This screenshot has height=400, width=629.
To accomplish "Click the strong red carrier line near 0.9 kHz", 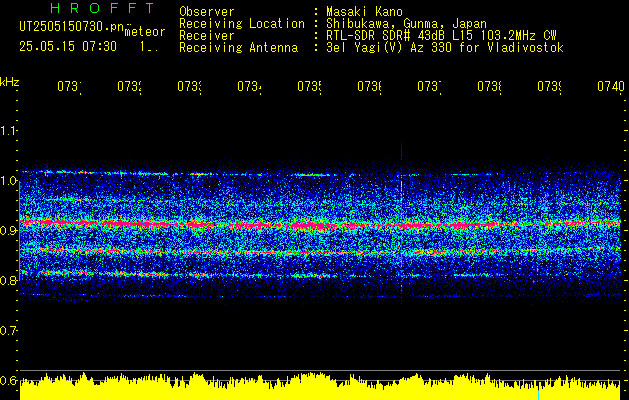I will tap(320, 224).
